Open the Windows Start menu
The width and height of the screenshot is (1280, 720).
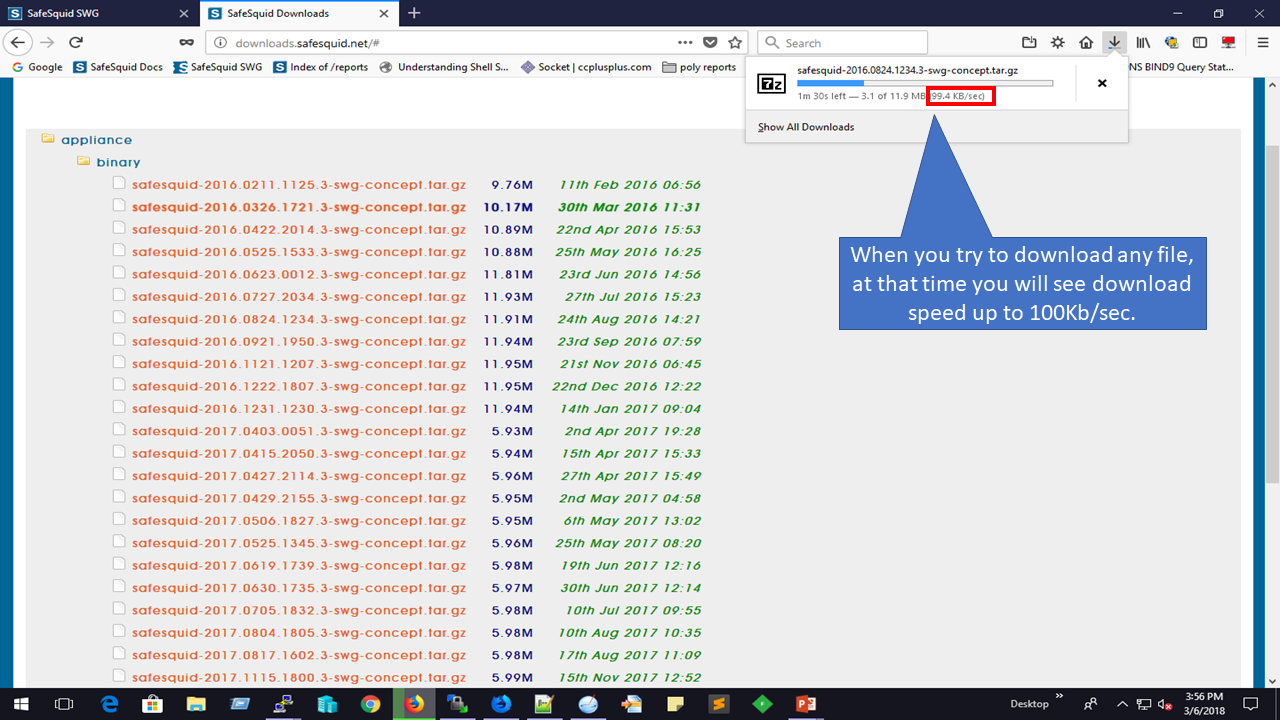pyautogui.click(x=20, y=704)
